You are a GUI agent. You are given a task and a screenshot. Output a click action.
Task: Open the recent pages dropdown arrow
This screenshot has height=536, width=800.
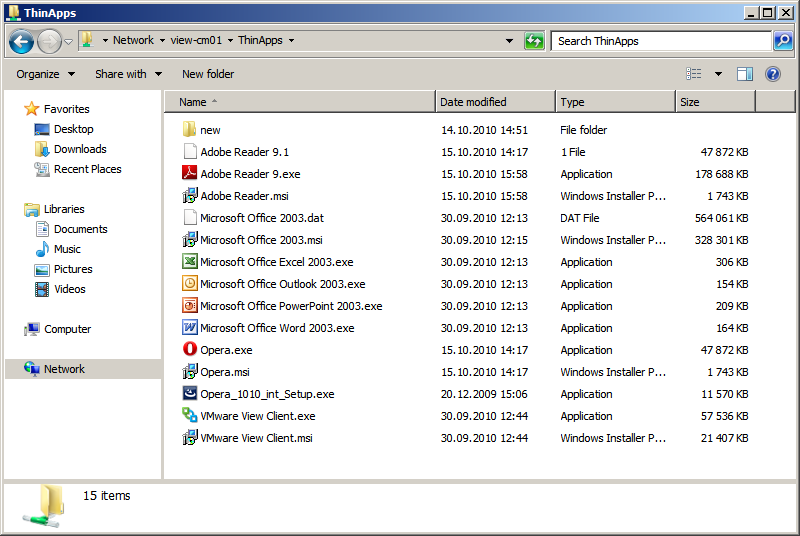(x=68, y=42)
